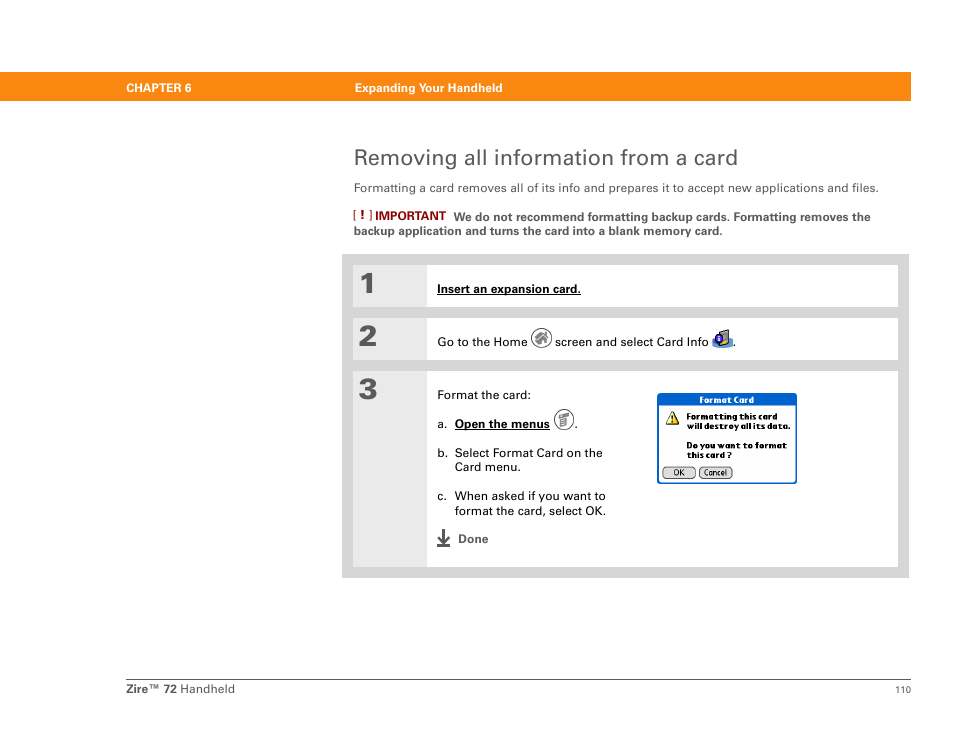The height and width of the screenshot is (738, 954).
Task: Click 'When asked if you want to format' step text
Action: [x=530, y=503]
